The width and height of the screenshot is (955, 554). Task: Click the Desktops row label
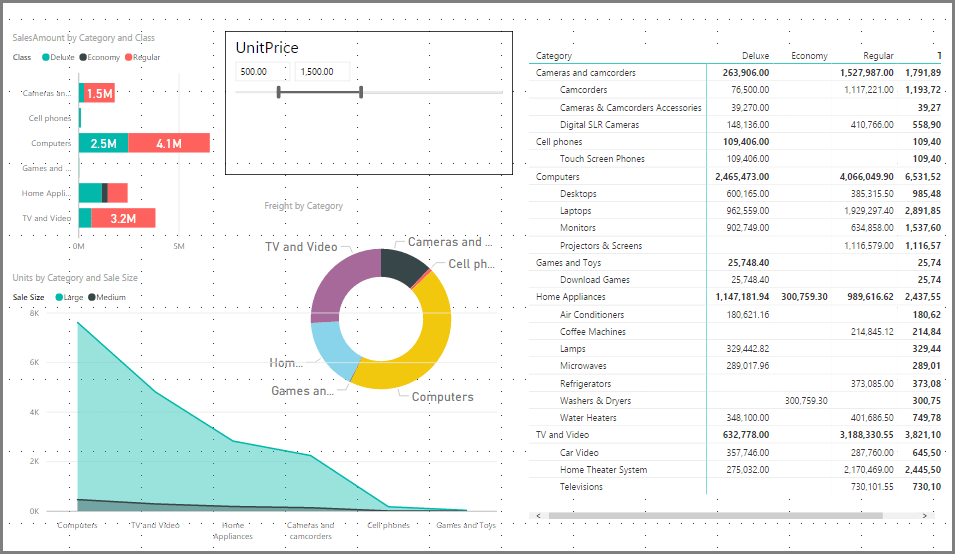578,194
